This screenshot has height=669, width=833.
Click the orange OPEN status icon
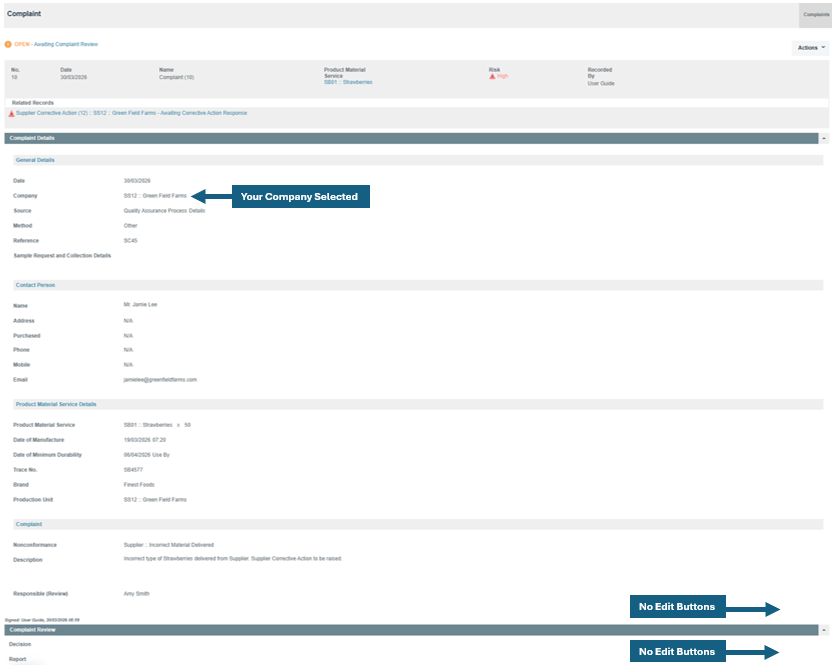(x=8, y=45)
